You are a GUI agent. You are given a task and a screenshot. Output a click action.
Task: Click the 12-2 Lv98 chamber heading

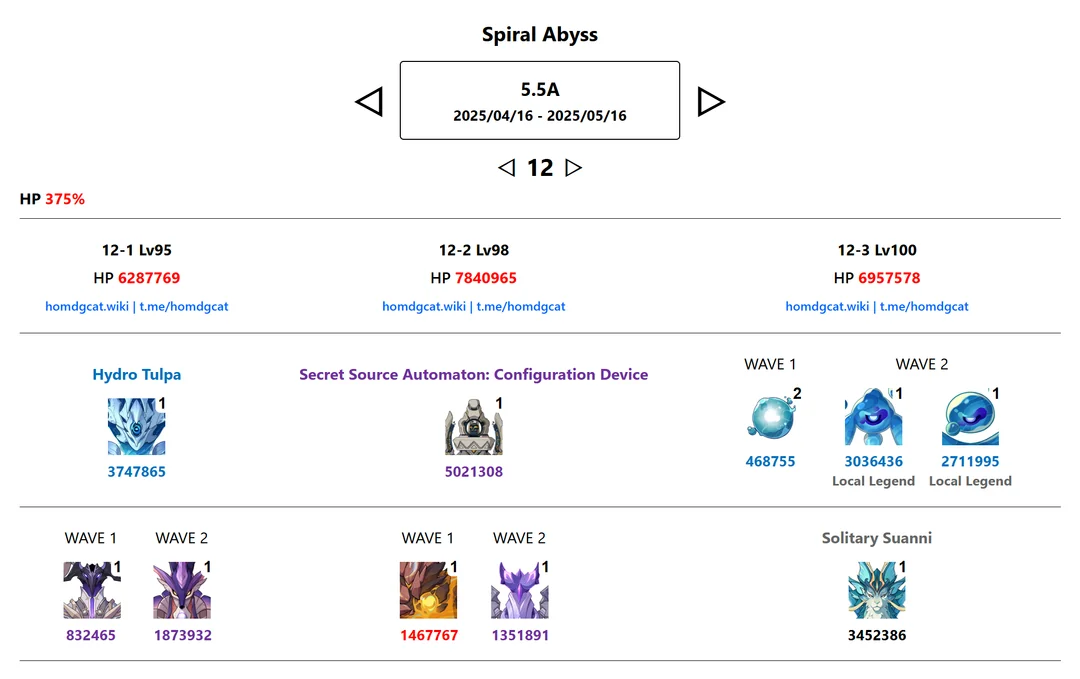(474, 250)
